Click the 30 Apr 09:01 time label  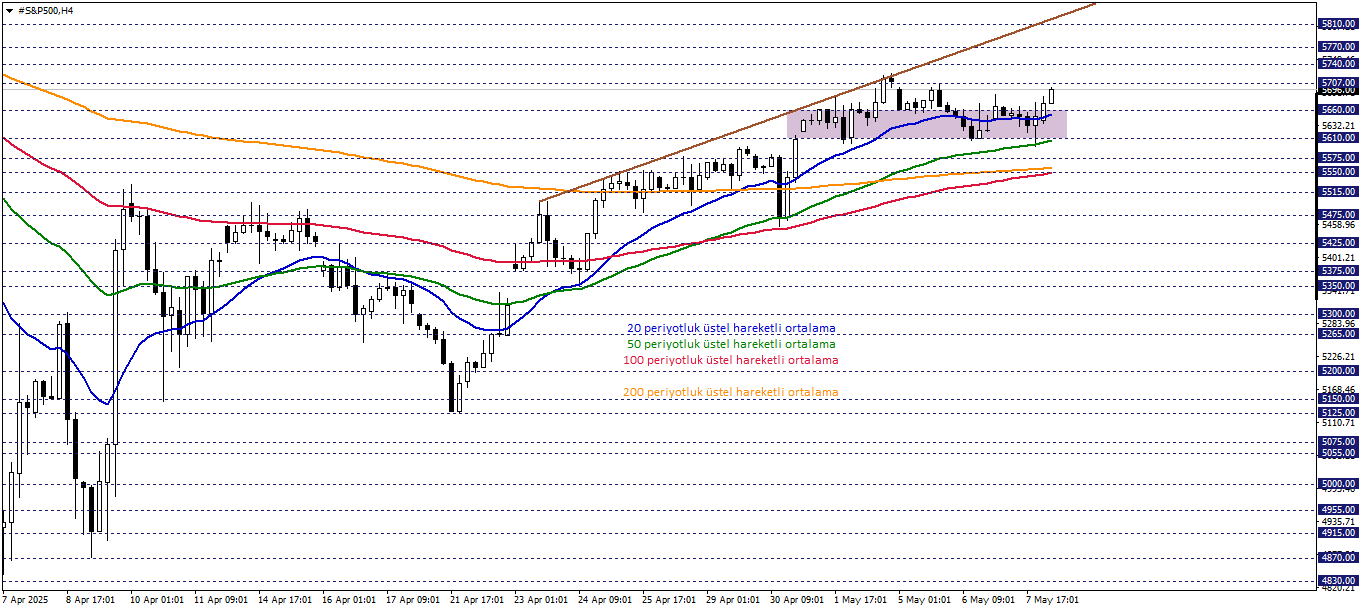point(797,600)
